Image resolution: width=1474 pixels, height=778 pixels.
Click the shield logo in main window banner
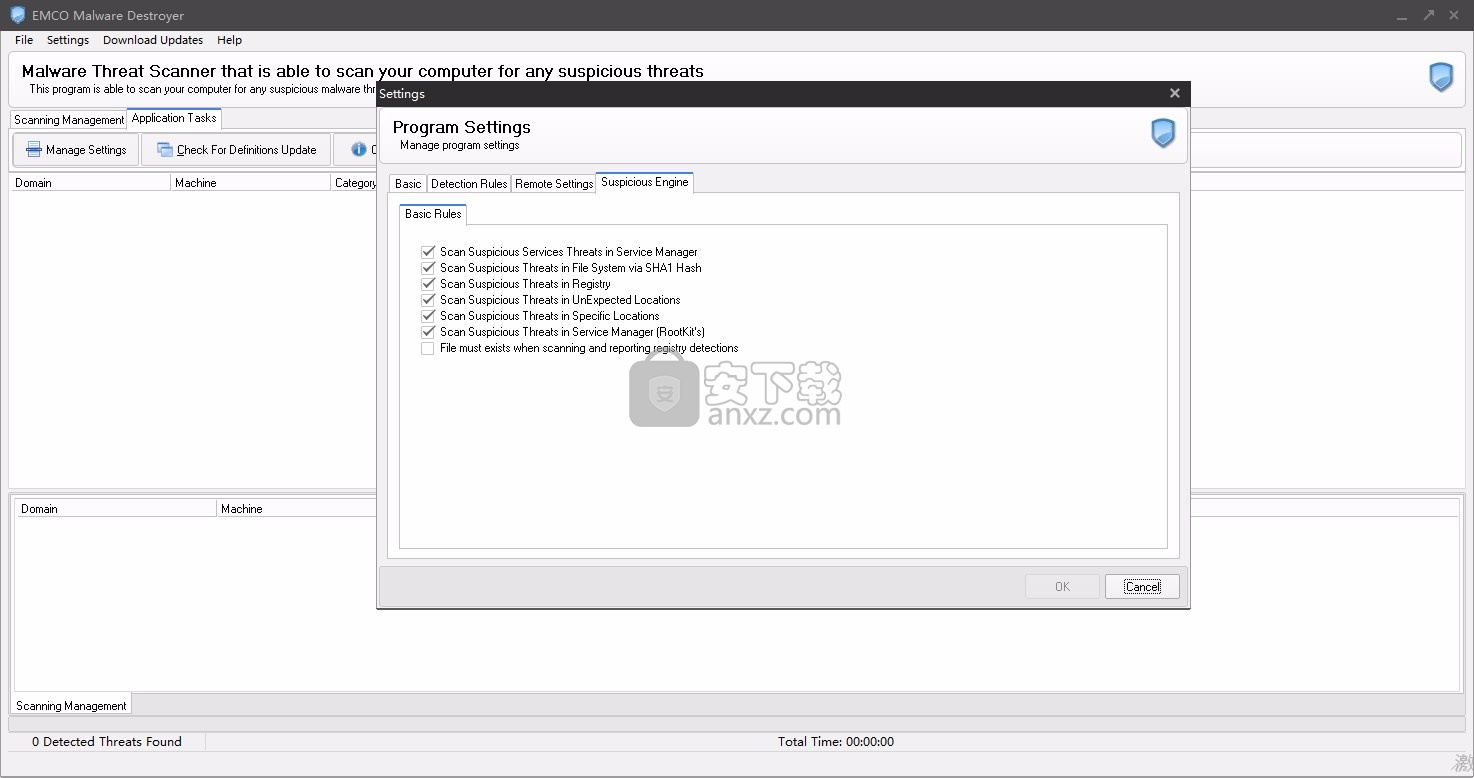[x=1441, y=77]
